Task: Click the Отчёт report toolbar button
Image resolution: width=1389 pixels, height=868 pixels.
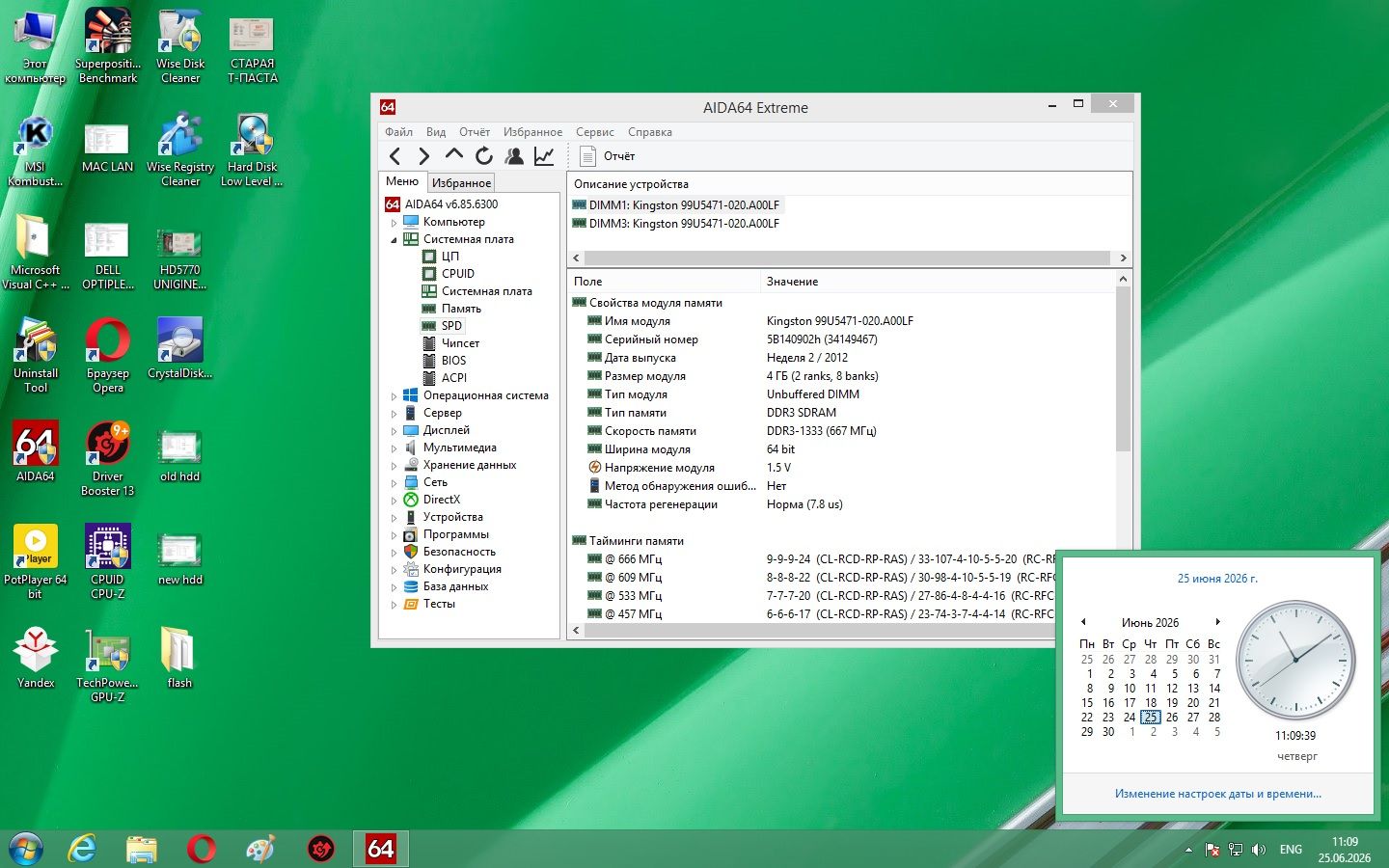Action: click(609, 156)
